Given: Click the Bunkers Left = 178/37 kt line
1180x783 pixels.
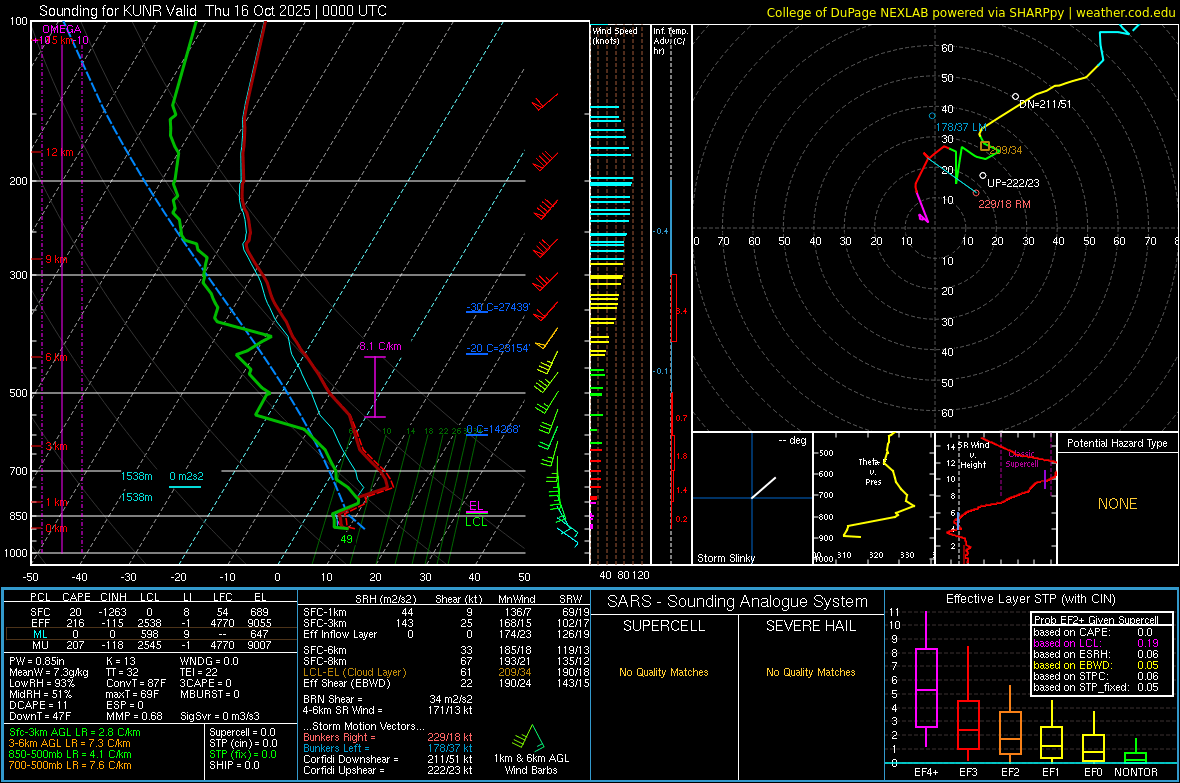Looking at the screenshot, I should 388,748.
